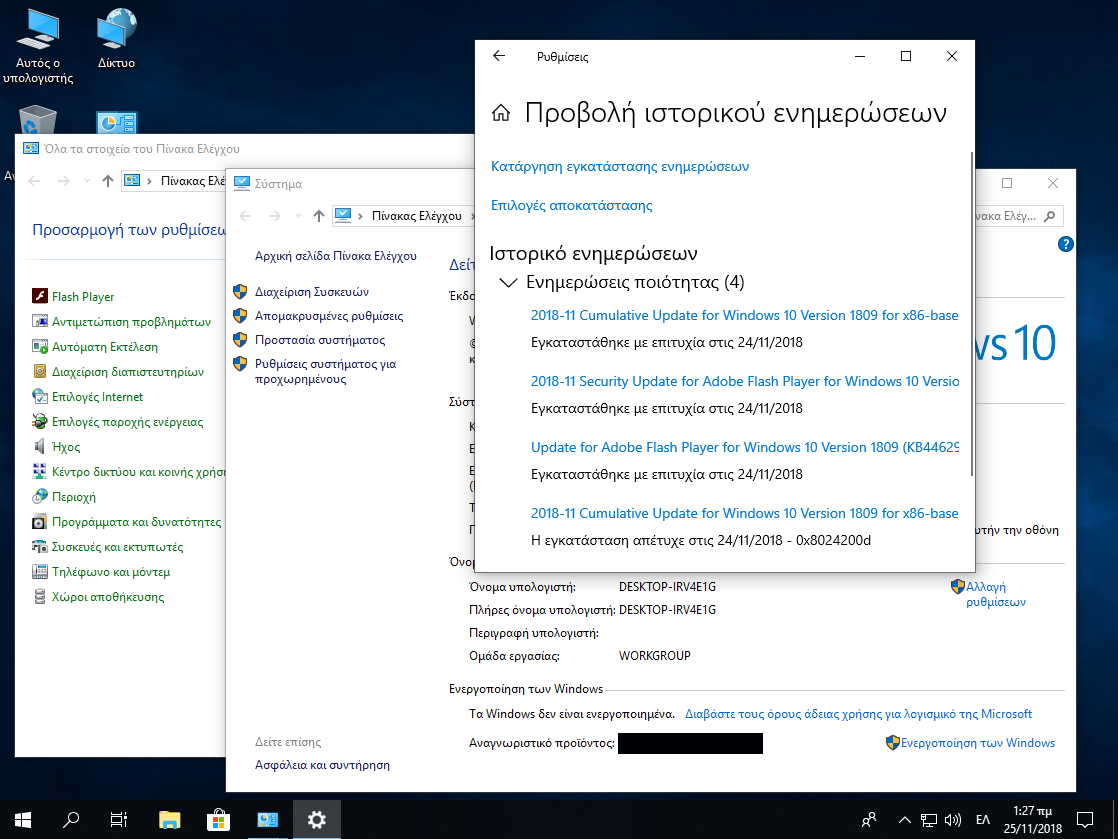Show hidden system tray icons chevron
1118x839 pixels.
(904, 820)
